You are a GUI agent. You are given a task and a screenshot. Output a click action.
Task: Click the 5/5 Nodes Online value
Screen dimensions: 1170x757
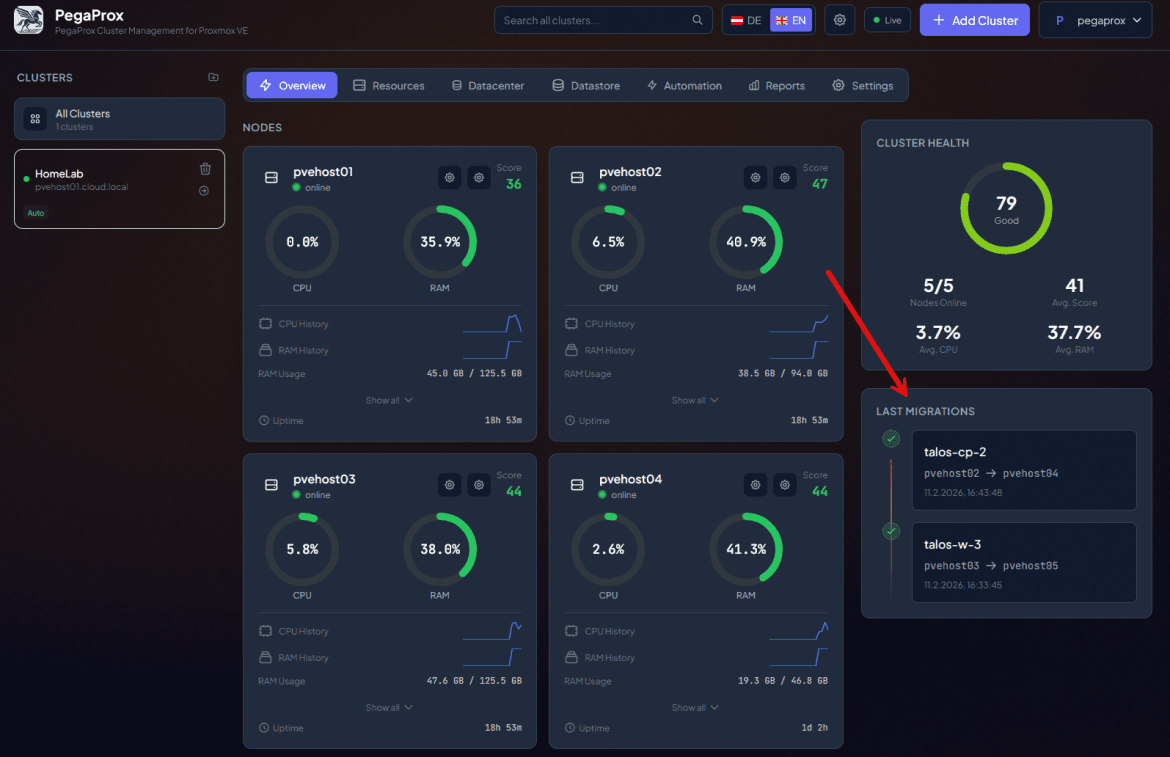(938, 286)
